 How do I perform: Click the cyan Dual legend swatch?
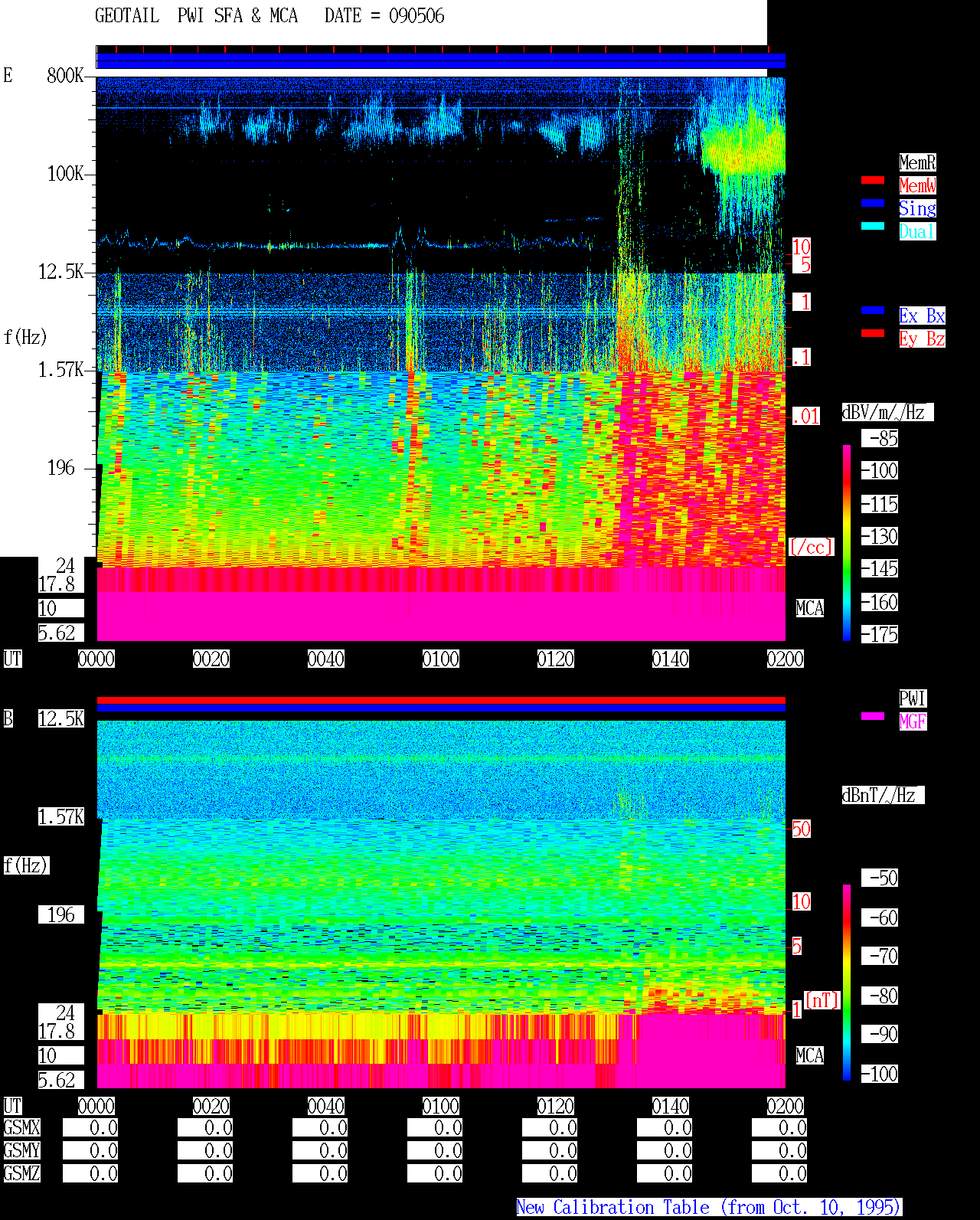coord(873,226)
